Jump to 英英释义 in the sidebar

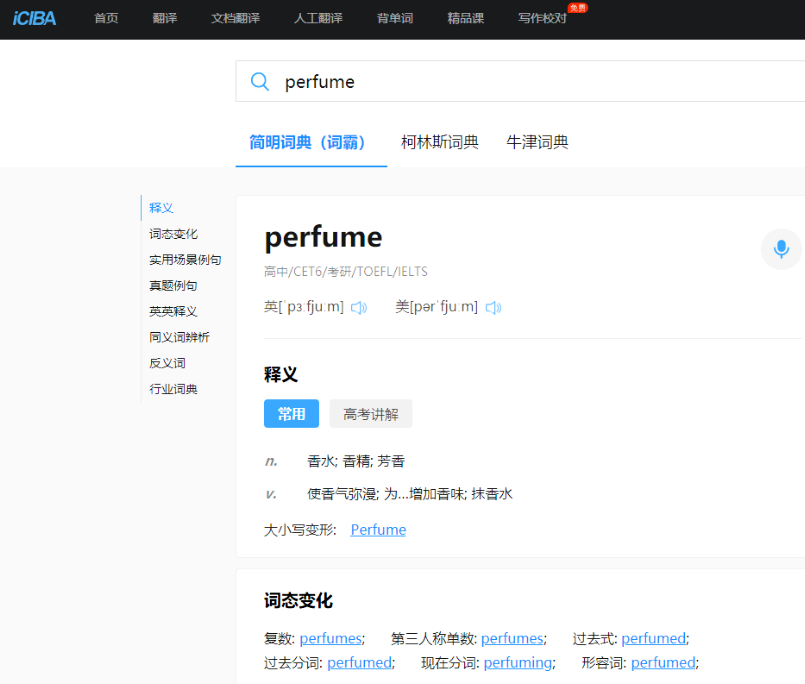[173, 312]
